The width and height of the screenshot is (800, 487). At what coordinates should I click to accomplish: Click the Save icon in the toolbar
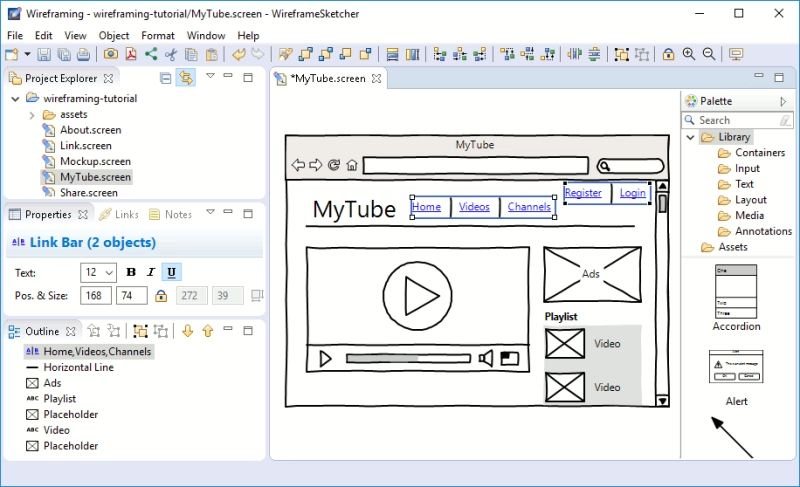(44, 54)
